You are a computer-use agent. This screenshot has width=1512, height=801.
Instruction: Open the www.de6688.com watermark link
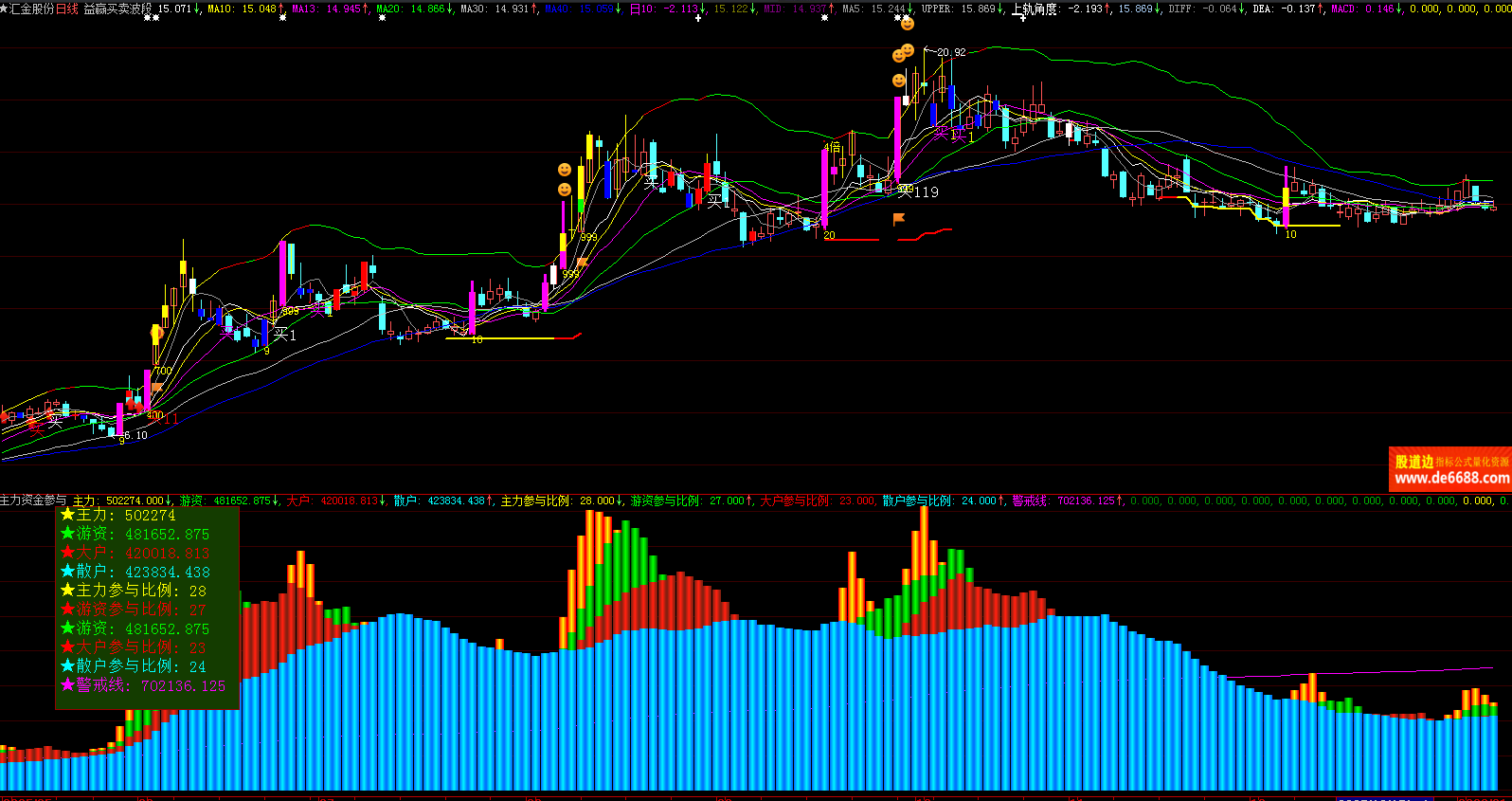click(x=1450, y=479)
